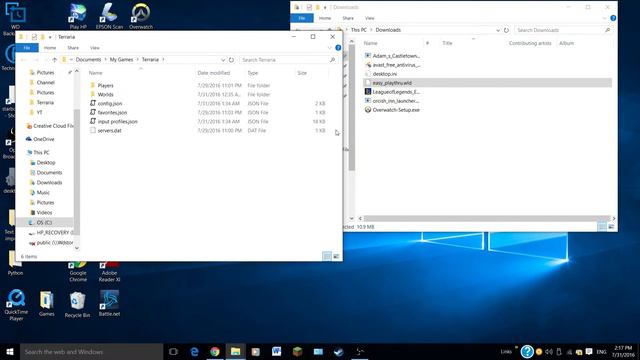This screenshot has height=360, width=640.
Task: Refresh the Downloads folder view
Action: point(506,30)
